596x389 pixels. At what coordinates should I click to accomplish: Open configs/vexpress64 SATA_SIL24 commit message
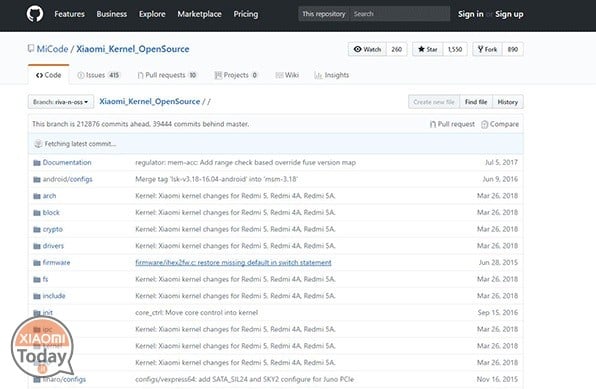point(244,379)
